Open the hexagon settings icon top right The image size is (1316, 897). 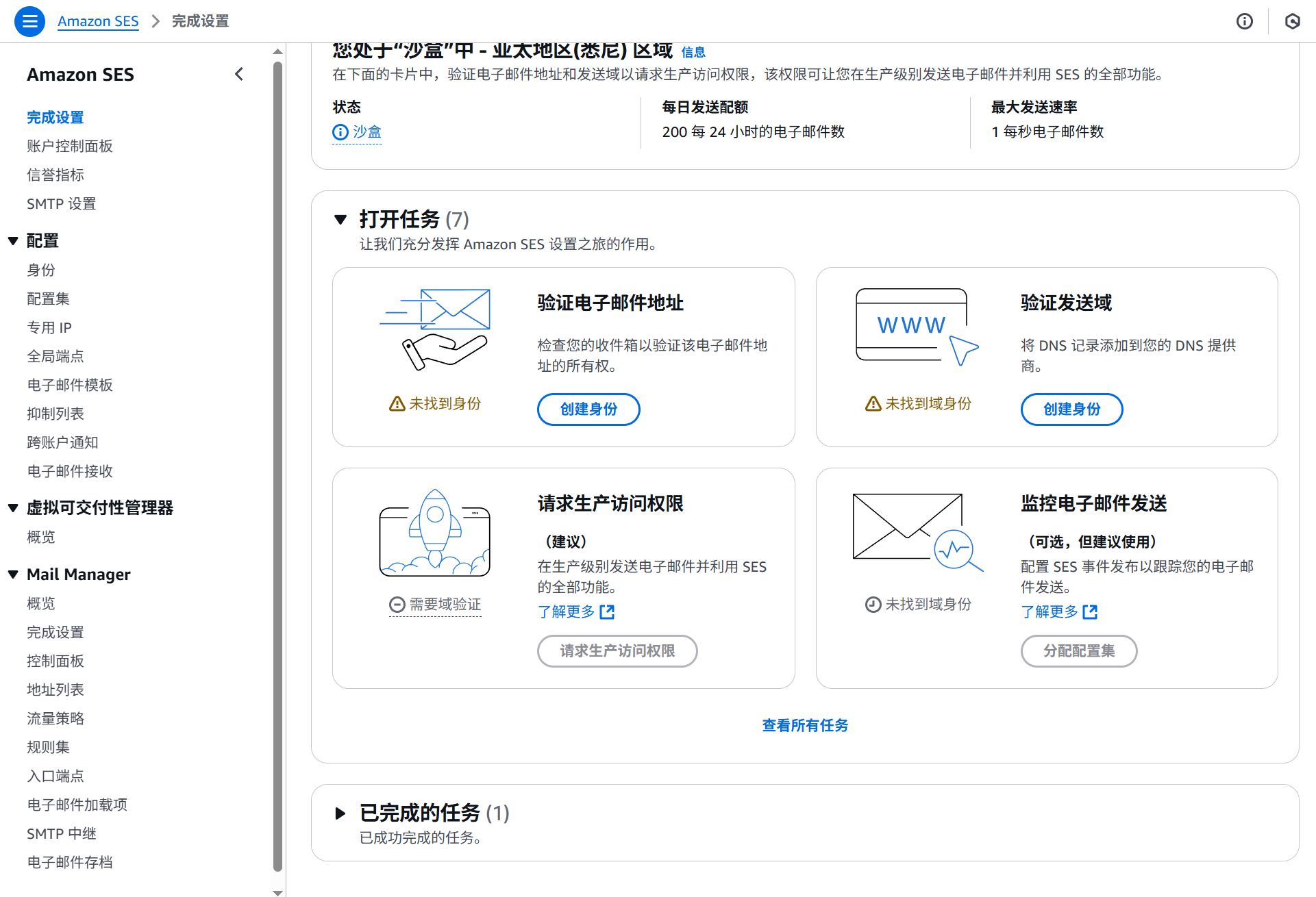pyautogui.click(x=1292, y=21)
